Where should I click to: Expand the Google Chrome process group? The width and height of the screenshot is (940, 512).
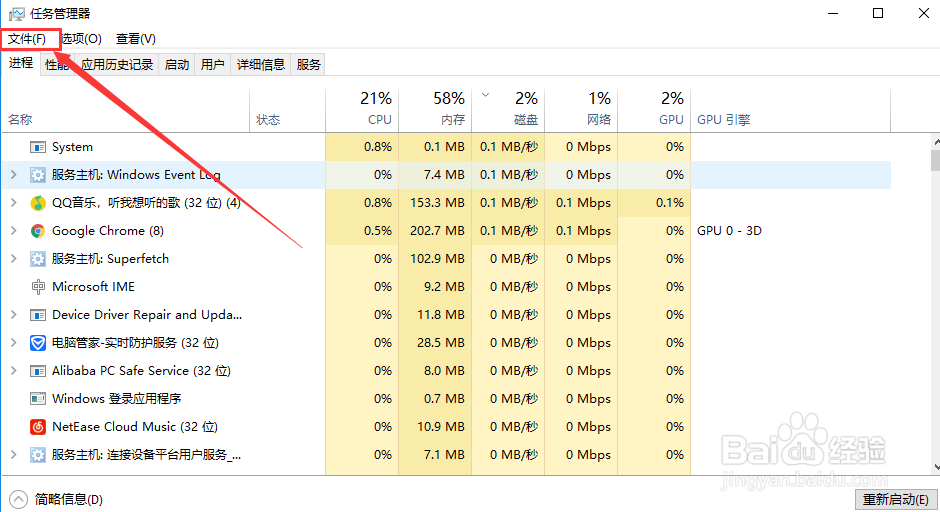(13, 231)
